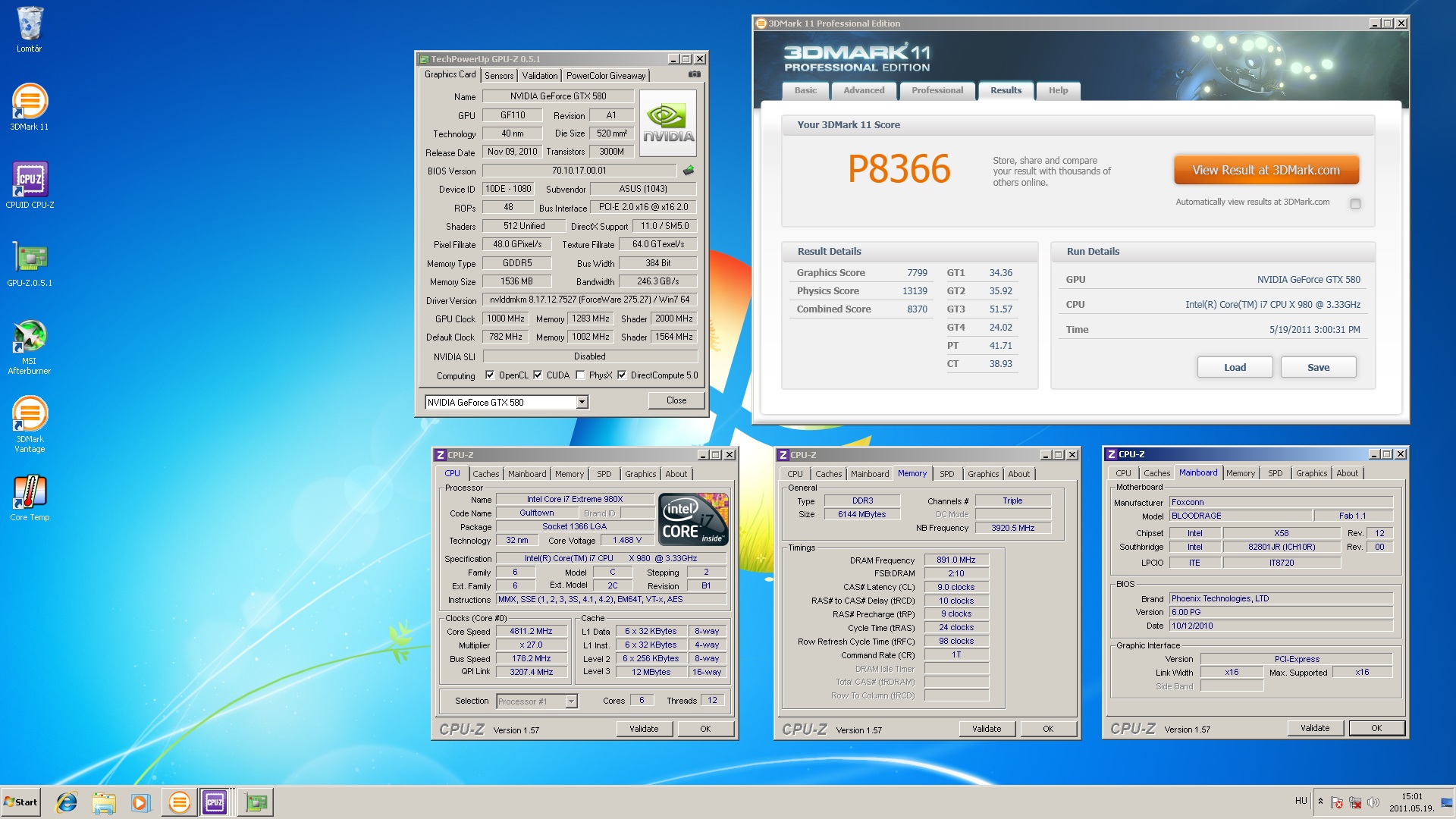The height and width of the screenshot is (819, 1456).
Task: Toggle the PhysX checkbox
Action: [x=580, y=375]
